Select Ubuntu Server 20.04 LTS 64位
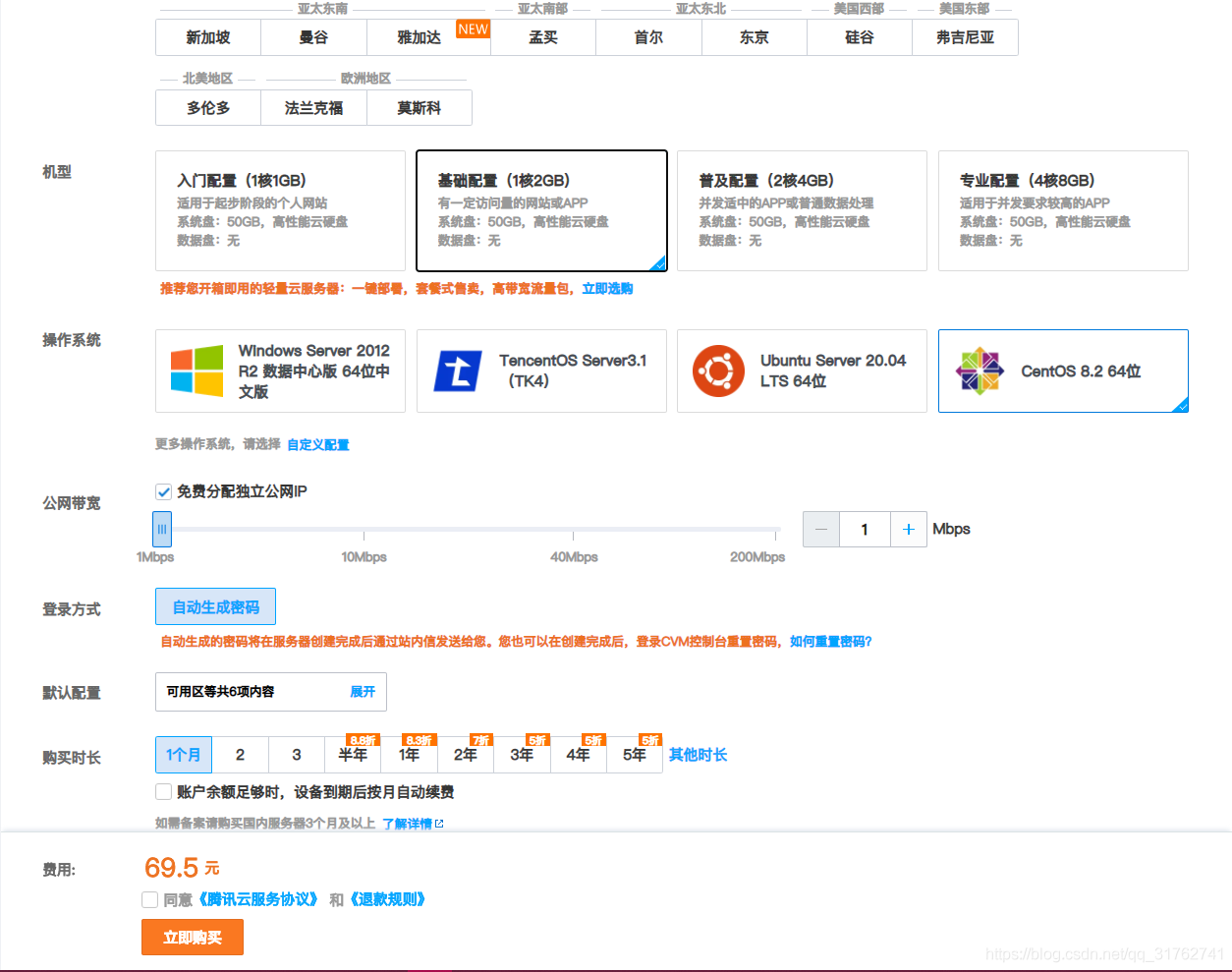Screen dimensions: 1232x972 click(802, 371)
